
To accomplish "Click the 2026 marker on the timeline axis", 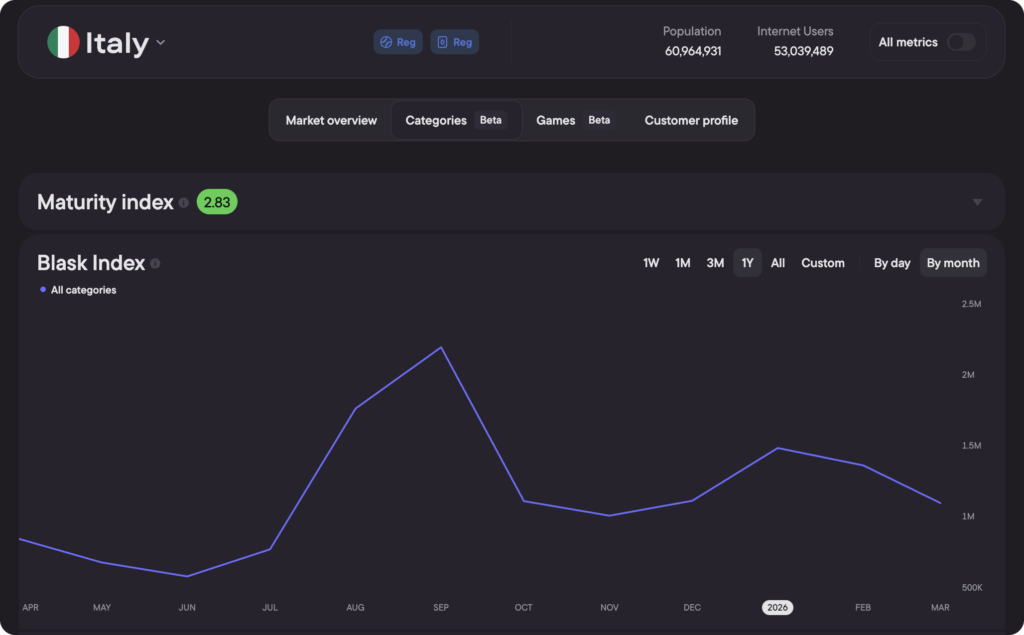I will [x=777, y=607].
